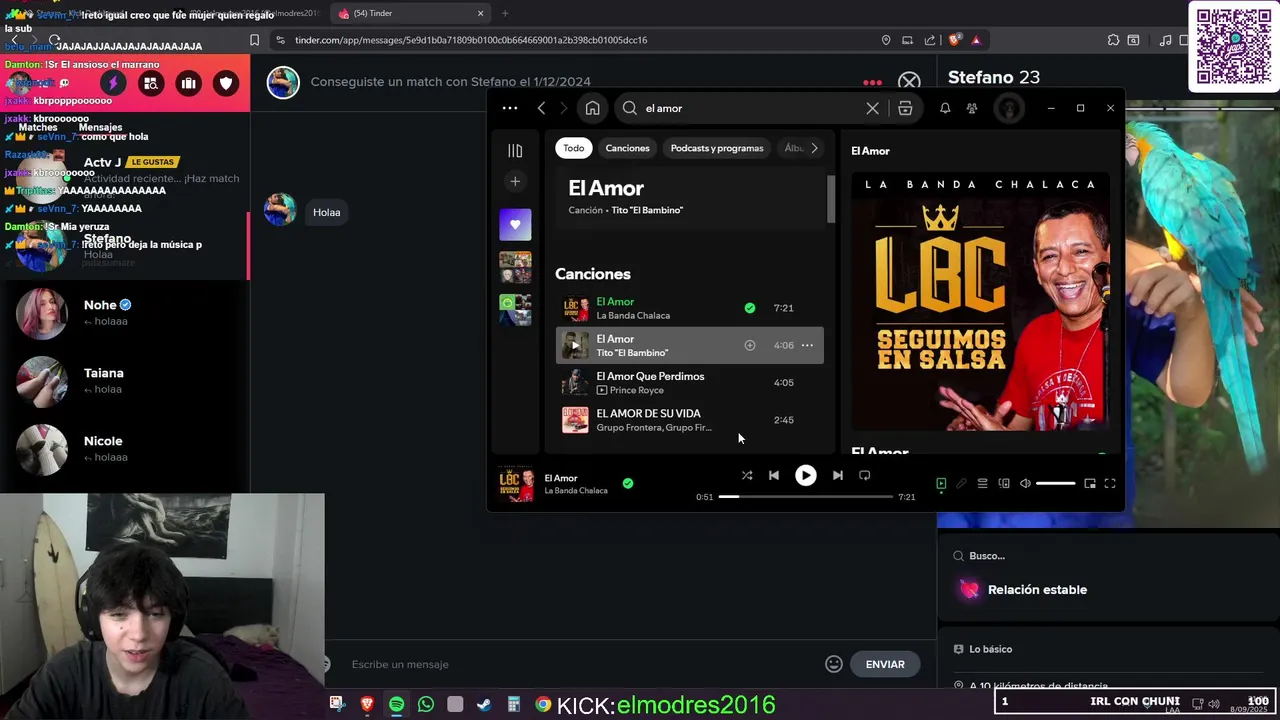Open Spotify mini player
1280x720 pixels.
coord(1089,484)
